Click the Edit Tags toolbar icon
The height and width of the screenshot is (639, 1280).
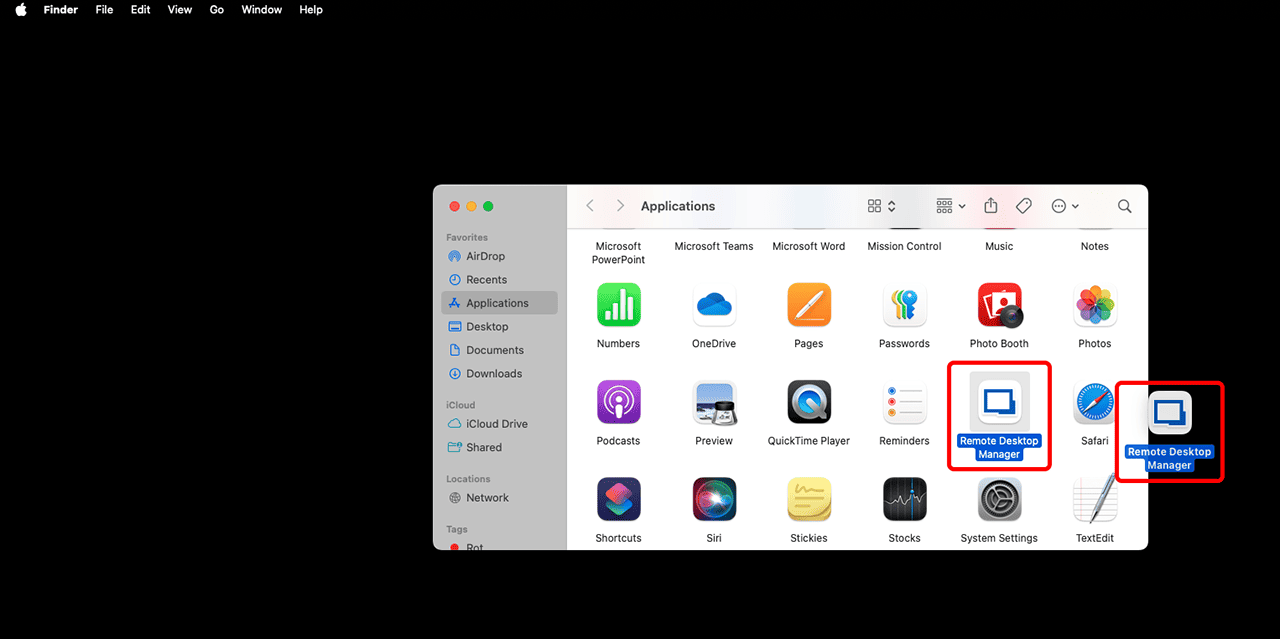[1023, 206]
